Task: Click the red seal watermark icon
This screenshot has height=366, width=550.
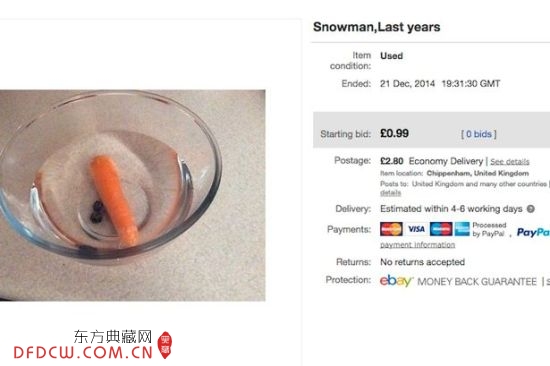Action: [165, 345]
